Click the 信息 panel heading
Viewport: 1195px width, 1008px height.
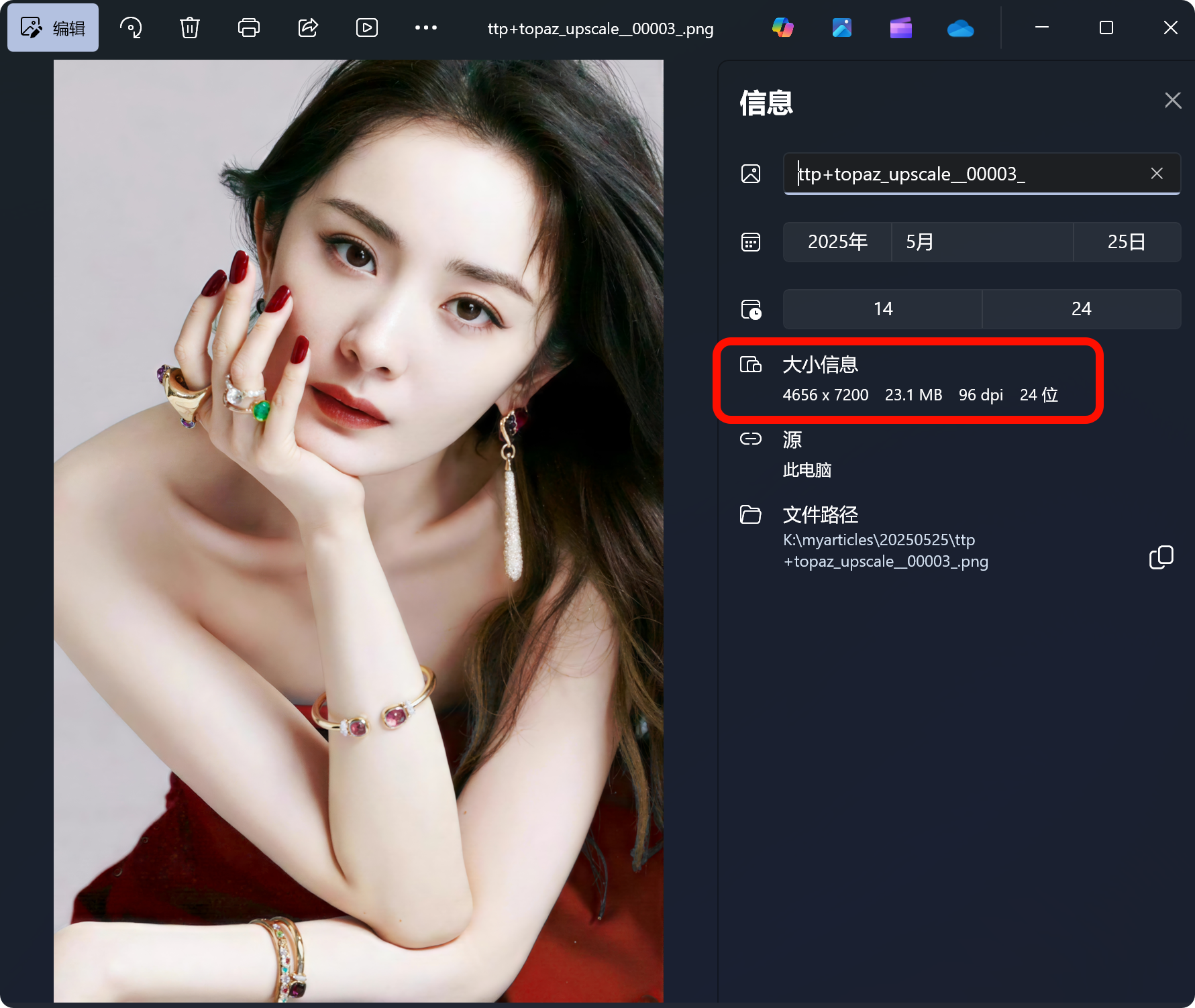pos(766,103)
